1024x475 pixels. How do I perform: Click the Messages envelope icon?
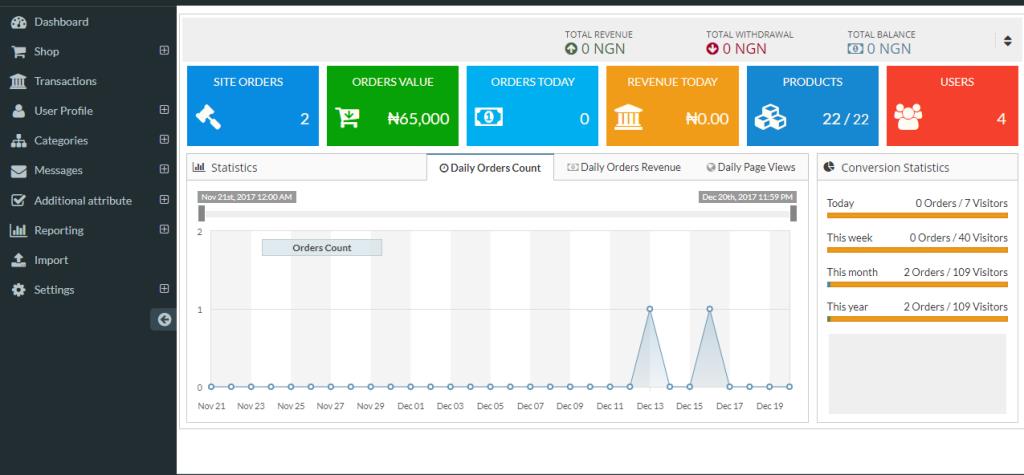pos(18,171)
